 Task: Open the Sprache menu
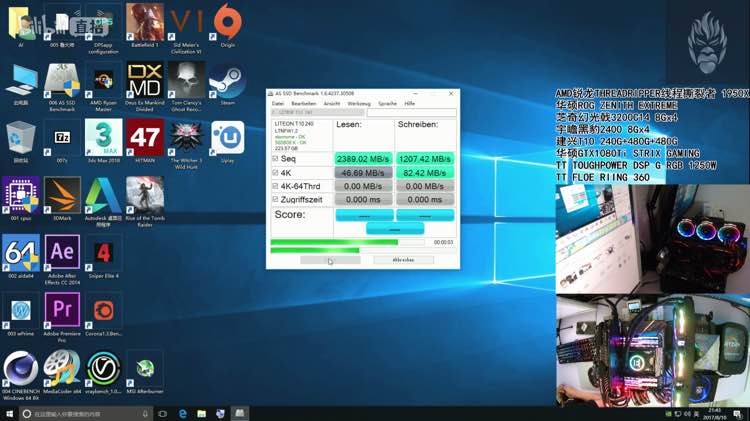pyautogui.click(x=387, y=103)
